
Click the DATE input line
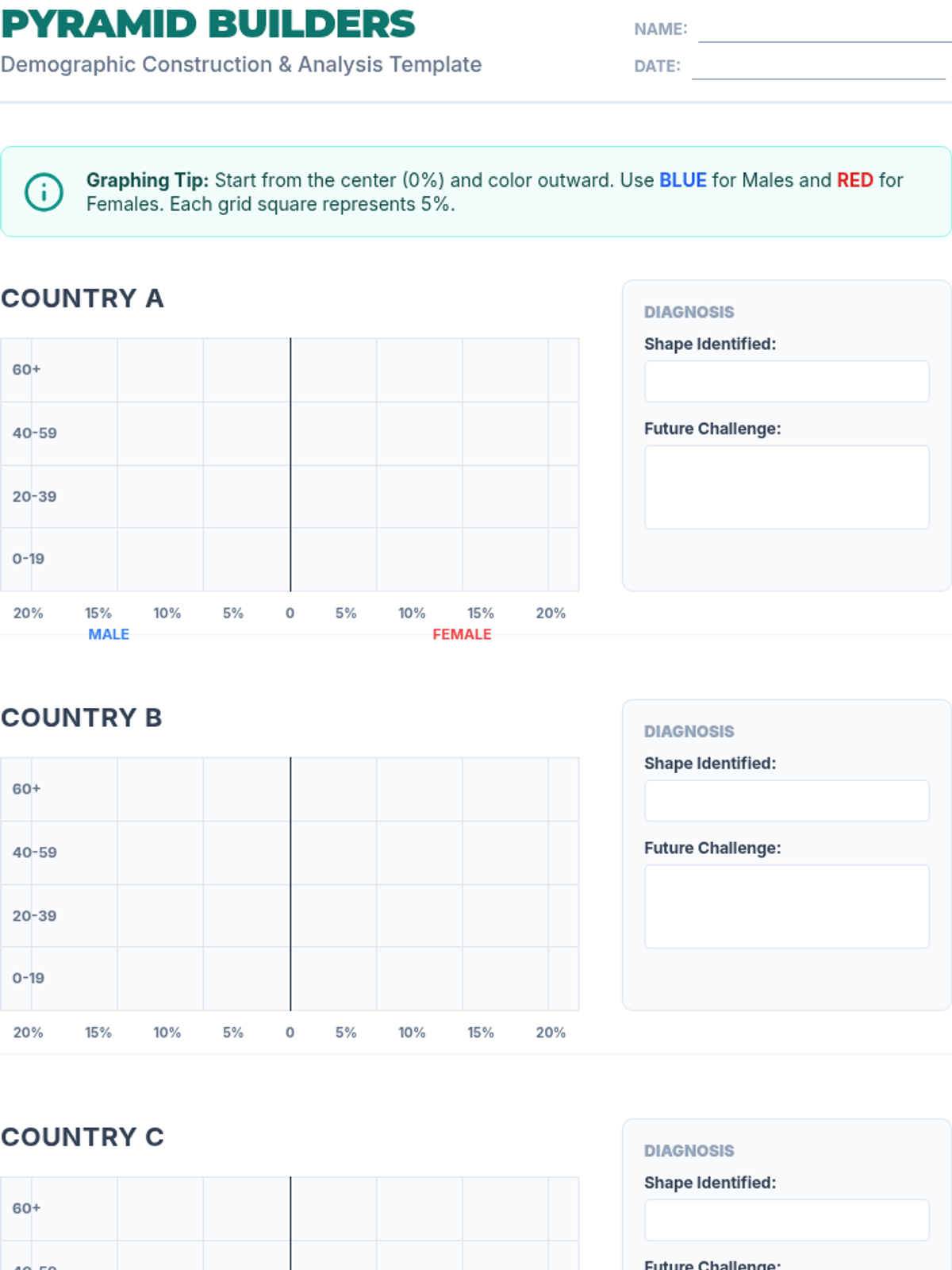(817, 67)
